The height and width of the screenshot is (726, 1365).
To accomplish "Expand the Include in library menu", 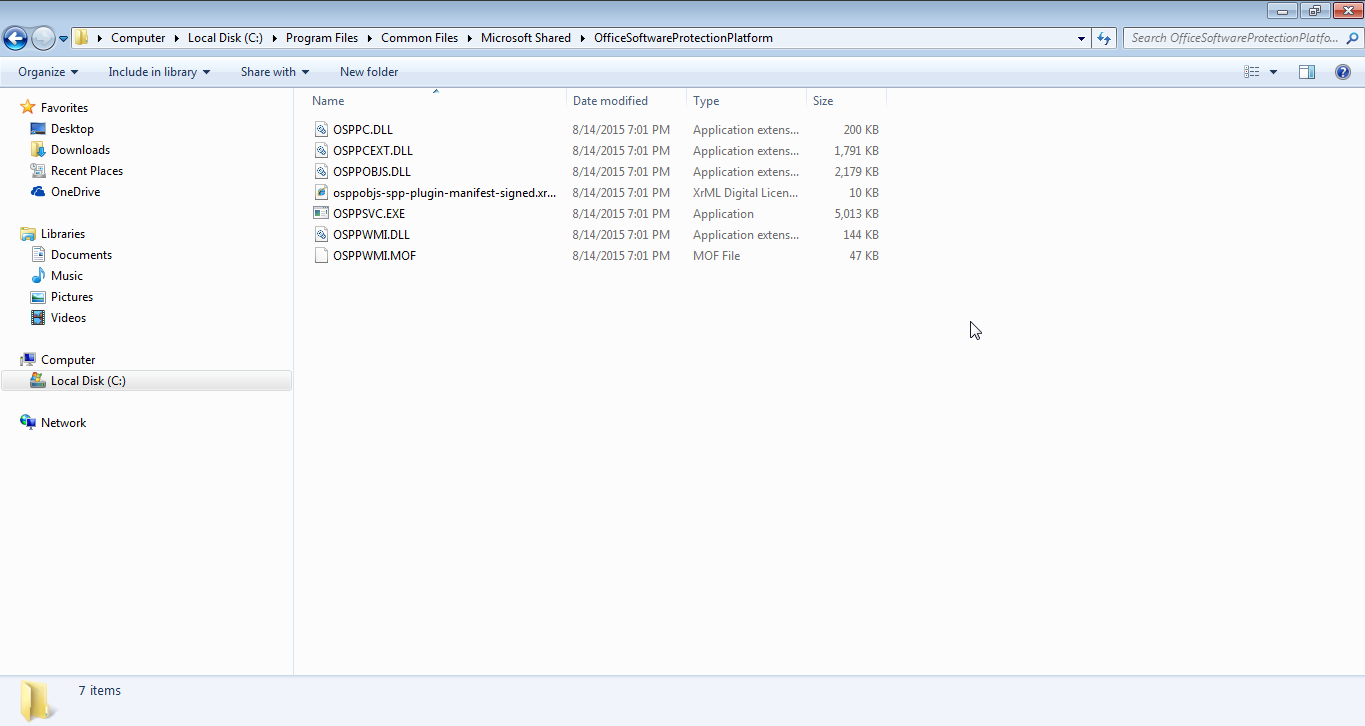I will 159,72.
